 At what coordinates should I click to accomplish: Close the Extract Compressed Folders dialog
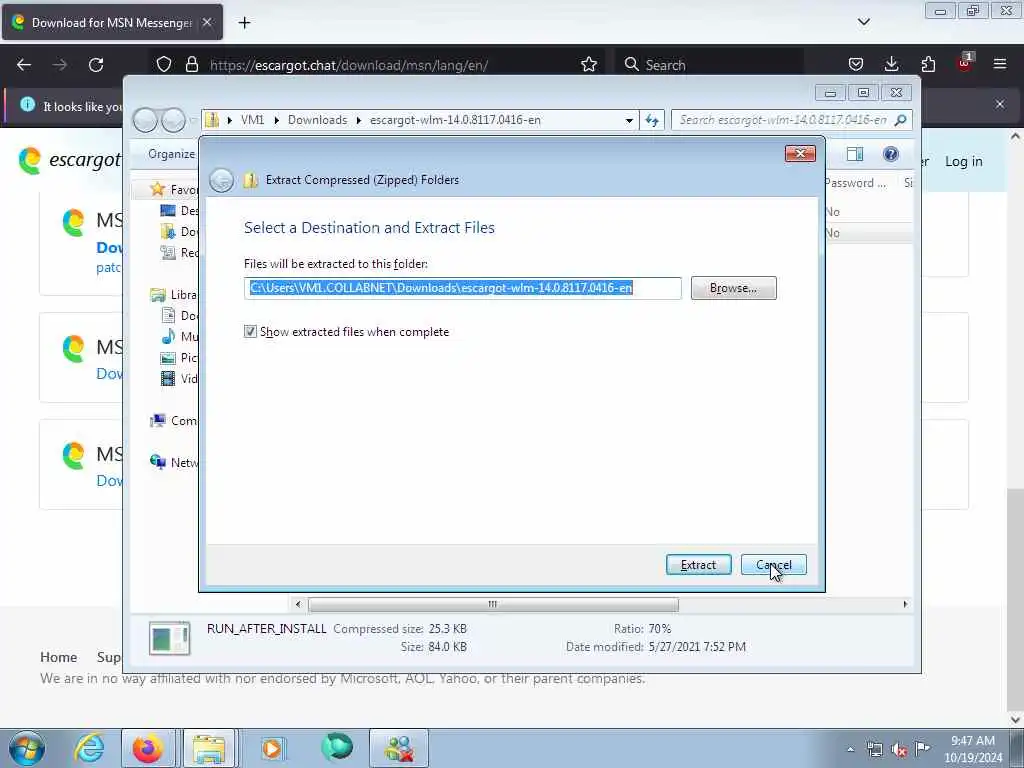[x=800, y=153]
